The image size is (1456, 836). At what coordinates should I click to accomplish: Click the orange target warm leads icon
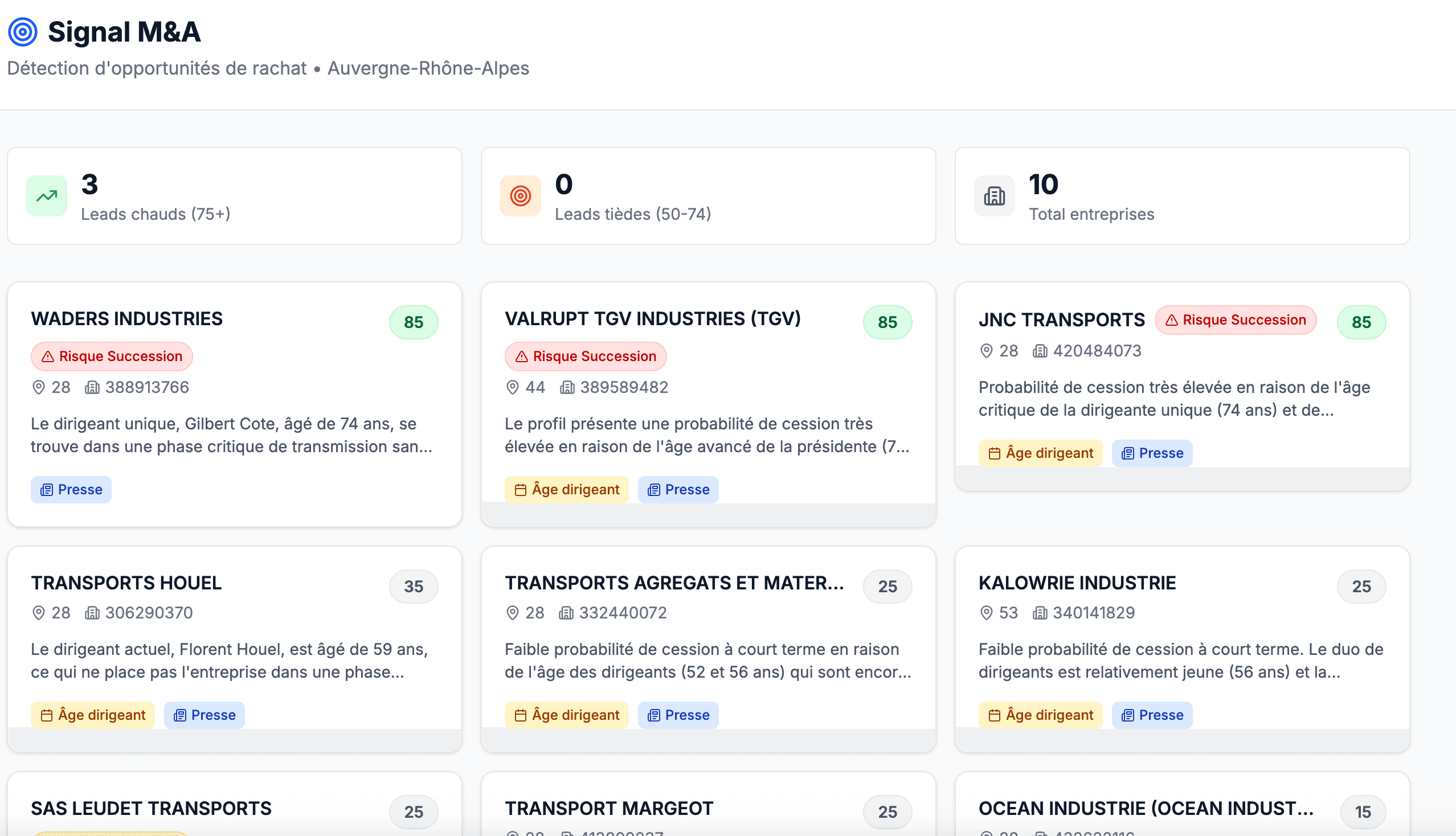(521, 196)
